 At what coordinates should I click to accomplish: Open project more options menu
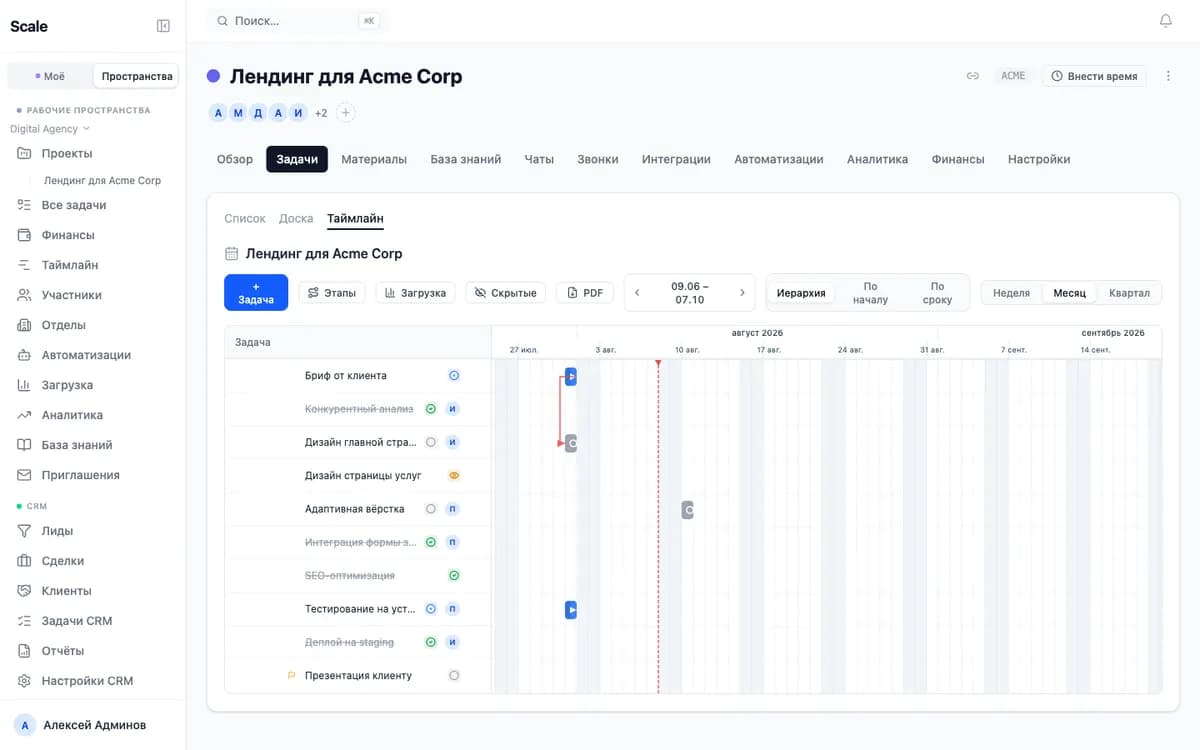(1168, 76)
